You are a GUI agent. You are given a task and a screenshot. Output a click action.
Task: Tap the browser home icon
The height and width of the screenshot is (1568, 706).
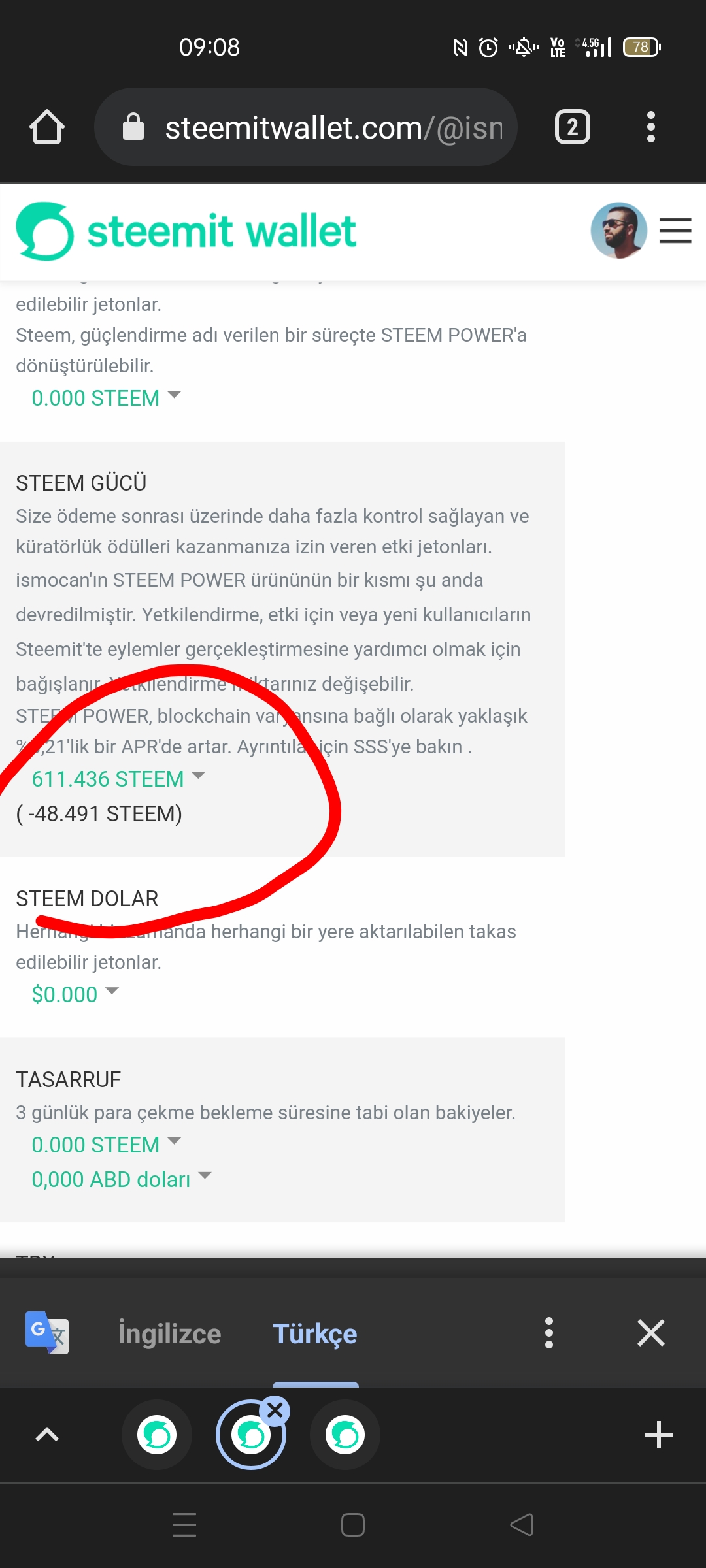point(47,127)
